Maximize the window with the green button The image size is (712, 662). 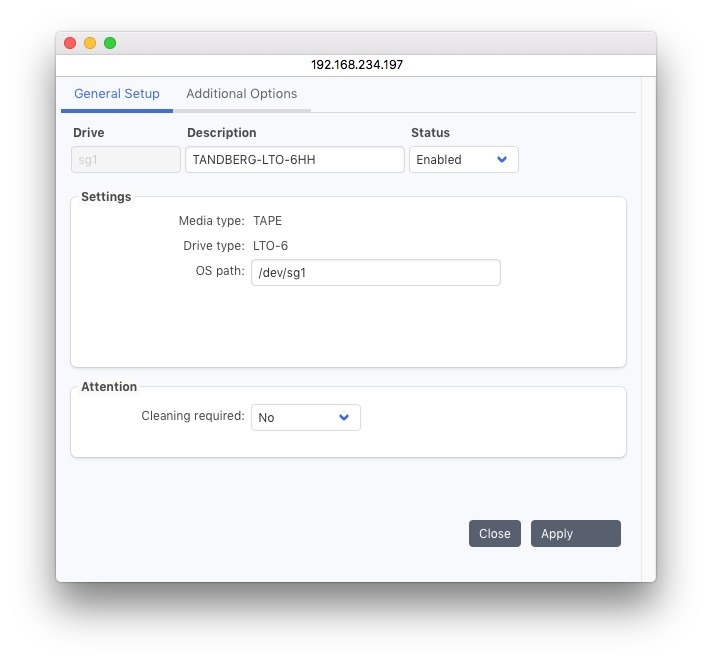(110, 43)
